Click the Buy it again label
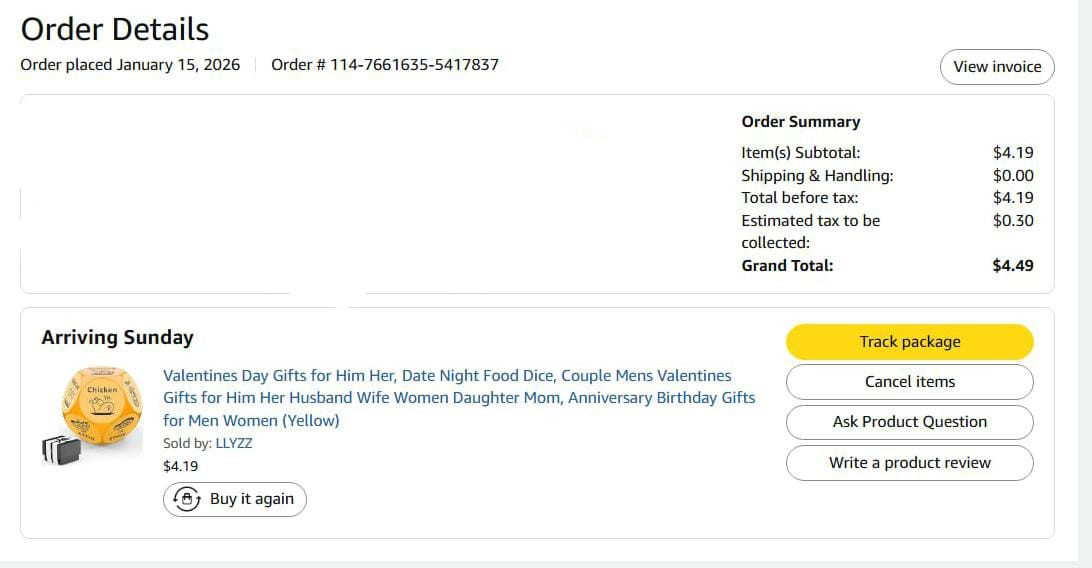1092x568 pixels. coord(252,499)
